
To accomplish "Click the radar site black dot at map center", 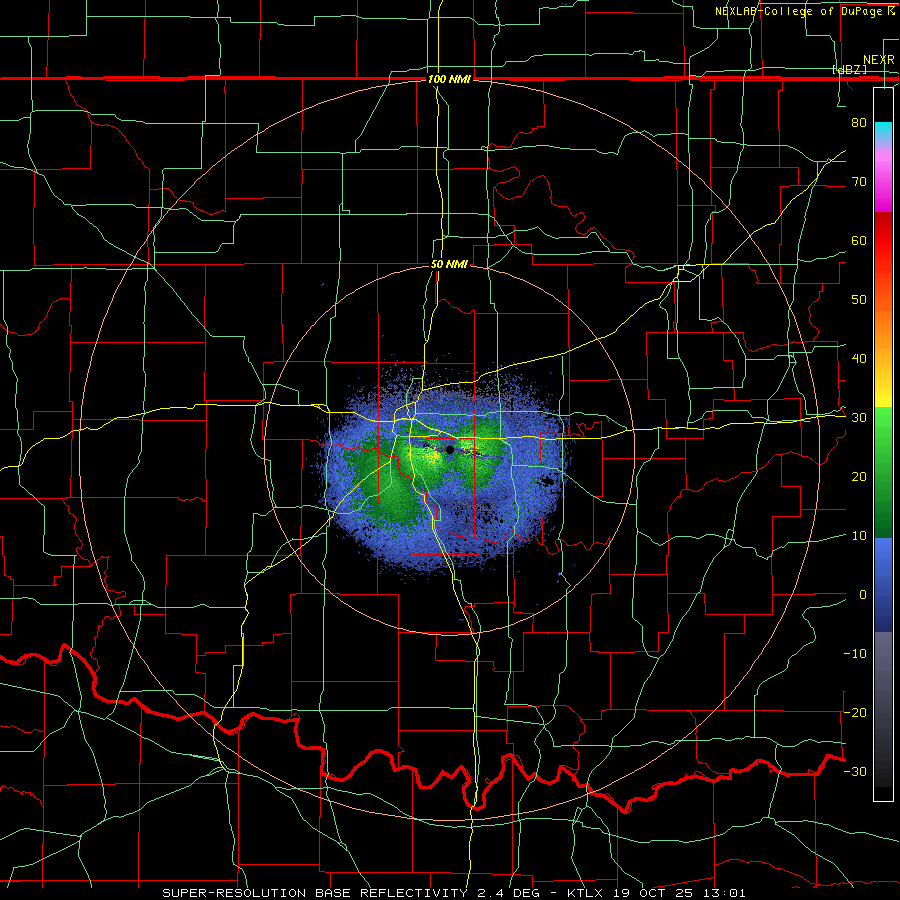I will click(450, 450).
